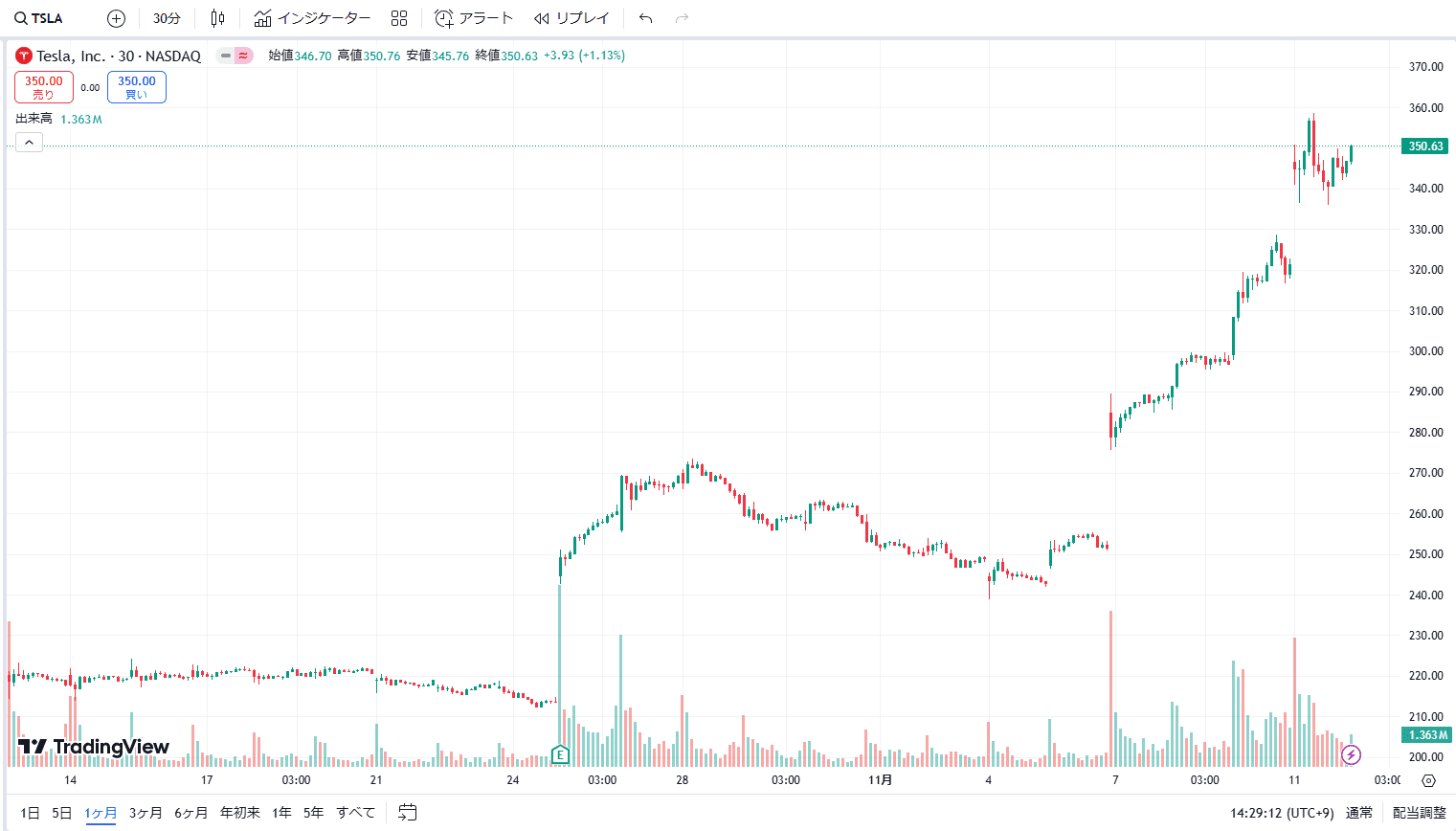Click the +3.93 (+1.13%) change value
The image size is (1456, 831).
click(x=584, y=56)
